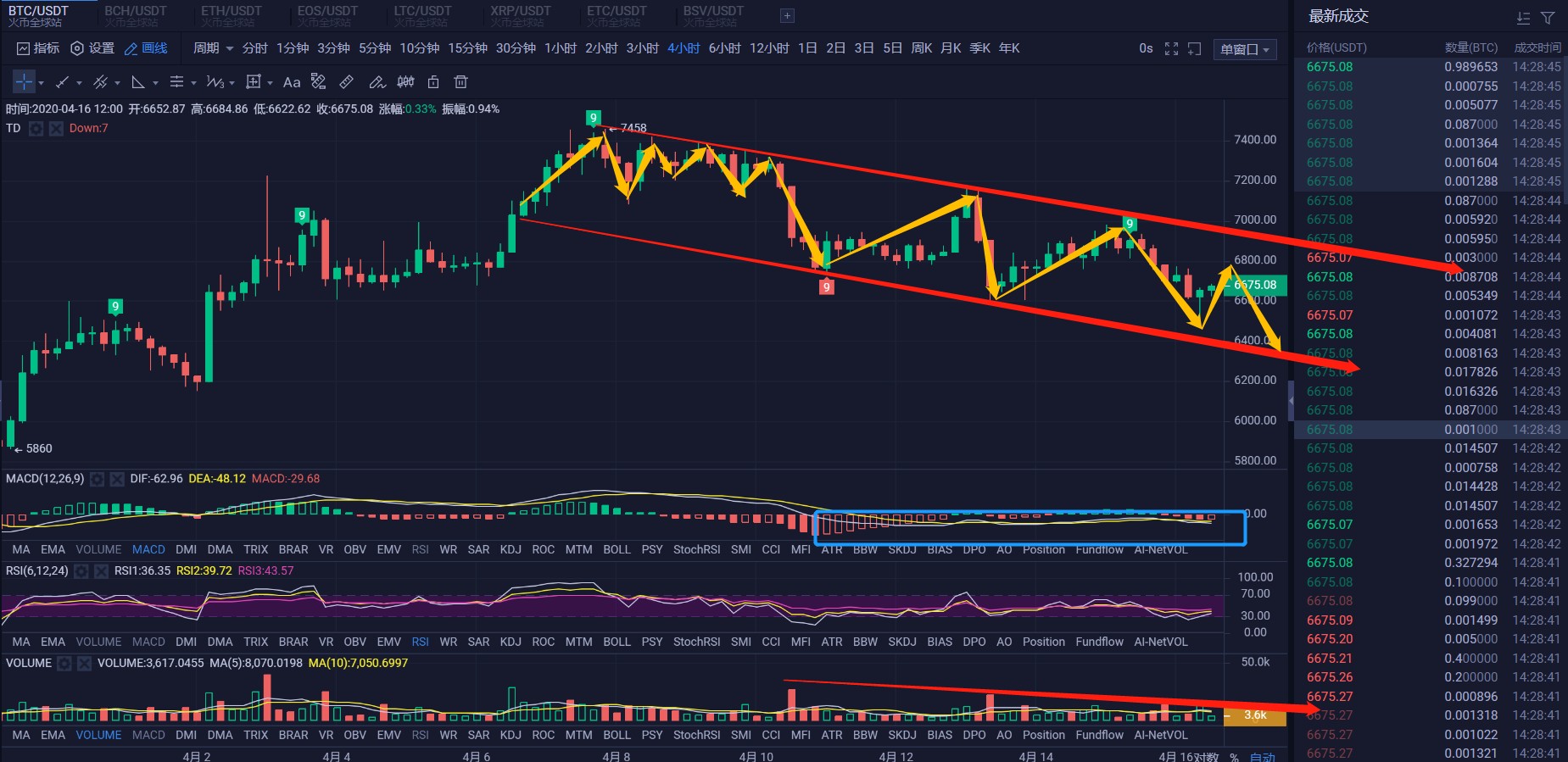
Task: Toggle 画线 drawing mode
Action: pyautogui.click(x=146, y=48)
